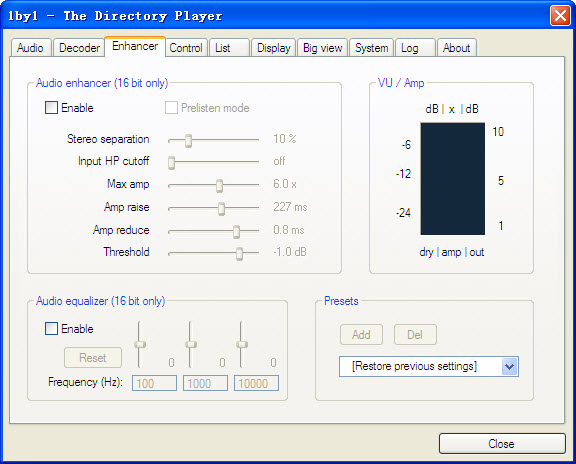Click the Close button
576x464 pixels.
click(x=502, y=444)
